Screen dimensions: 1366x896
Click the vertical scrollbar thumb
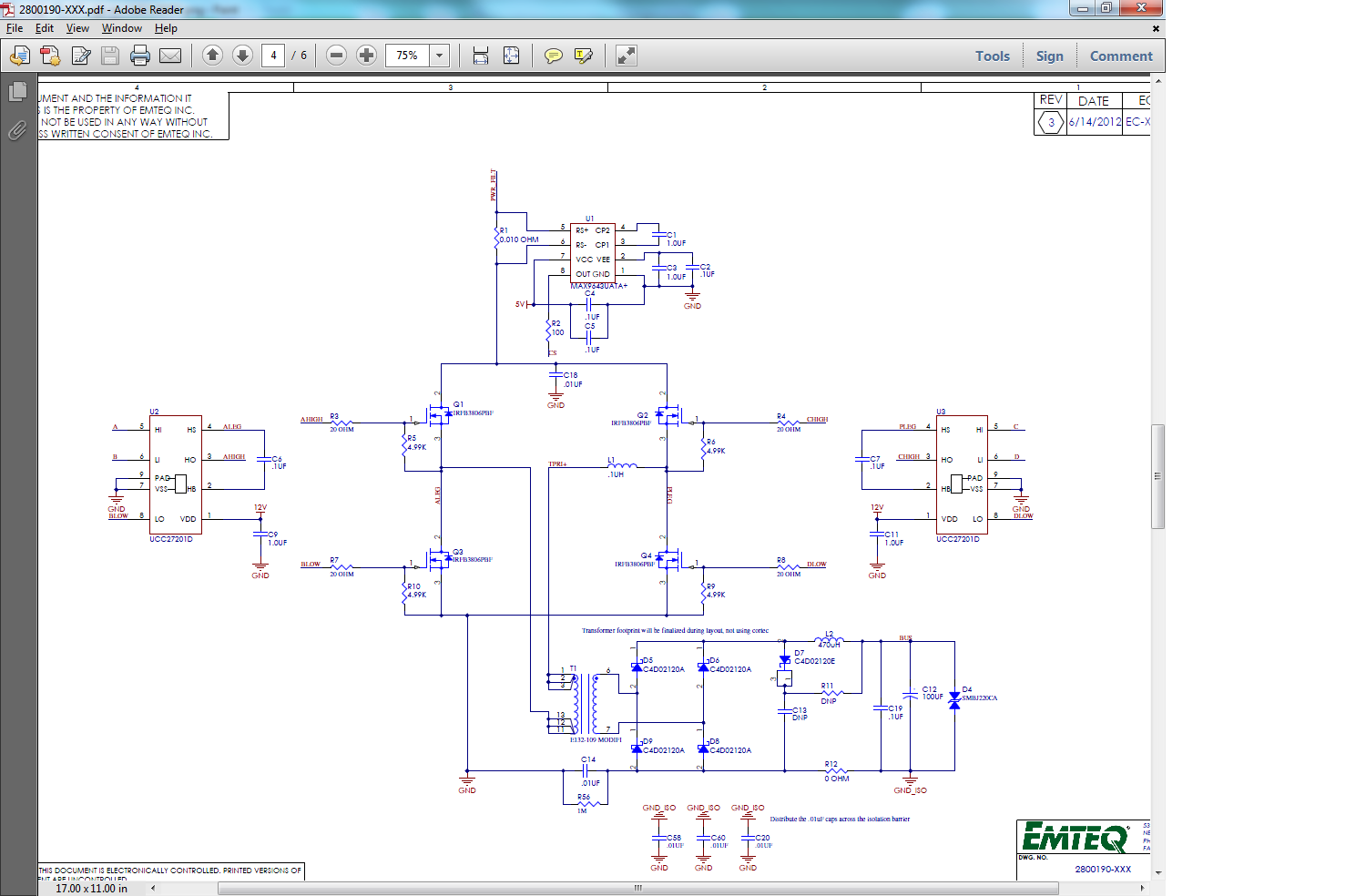1157,476
